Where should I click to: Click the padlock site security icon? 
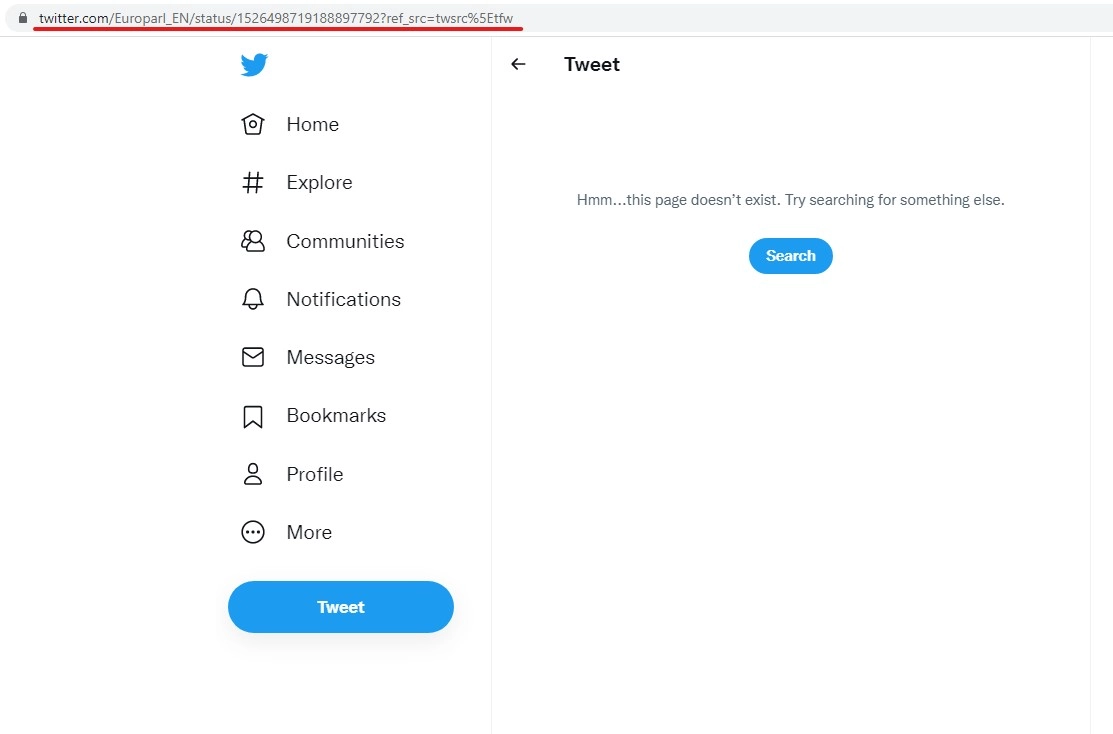tap(23, 18)
